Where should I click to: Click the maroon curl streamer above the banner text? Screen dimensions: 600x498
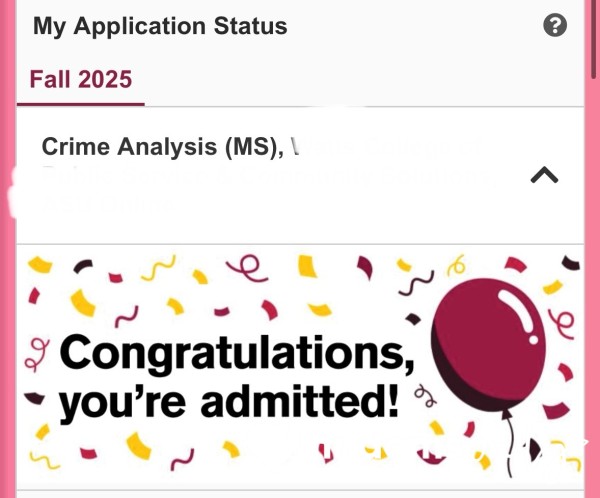tap(247, 269)
